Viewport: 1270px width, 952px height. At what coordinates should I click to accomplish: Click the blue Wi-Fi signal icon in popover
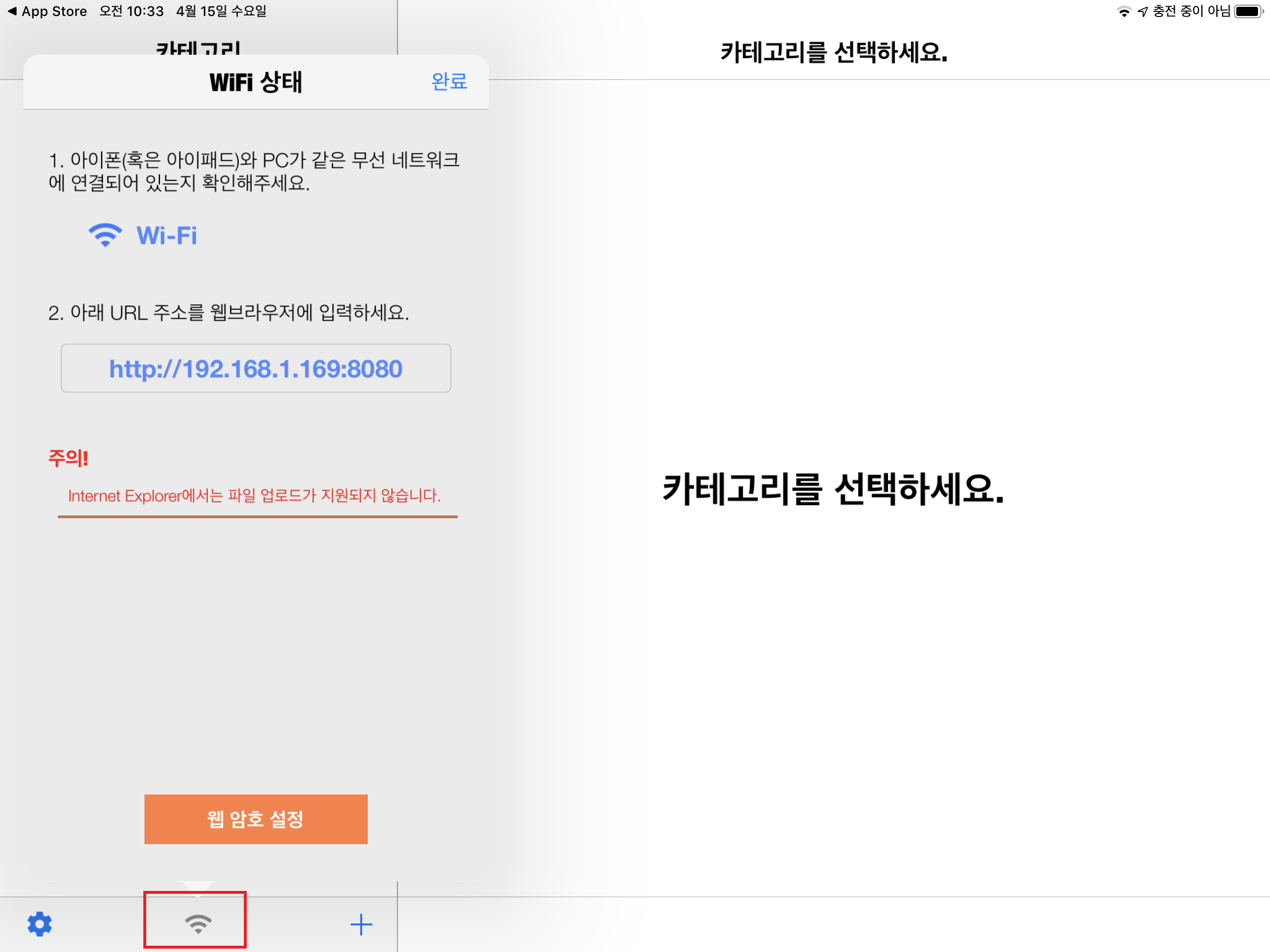pyautogui.click(x=105, y=235)
